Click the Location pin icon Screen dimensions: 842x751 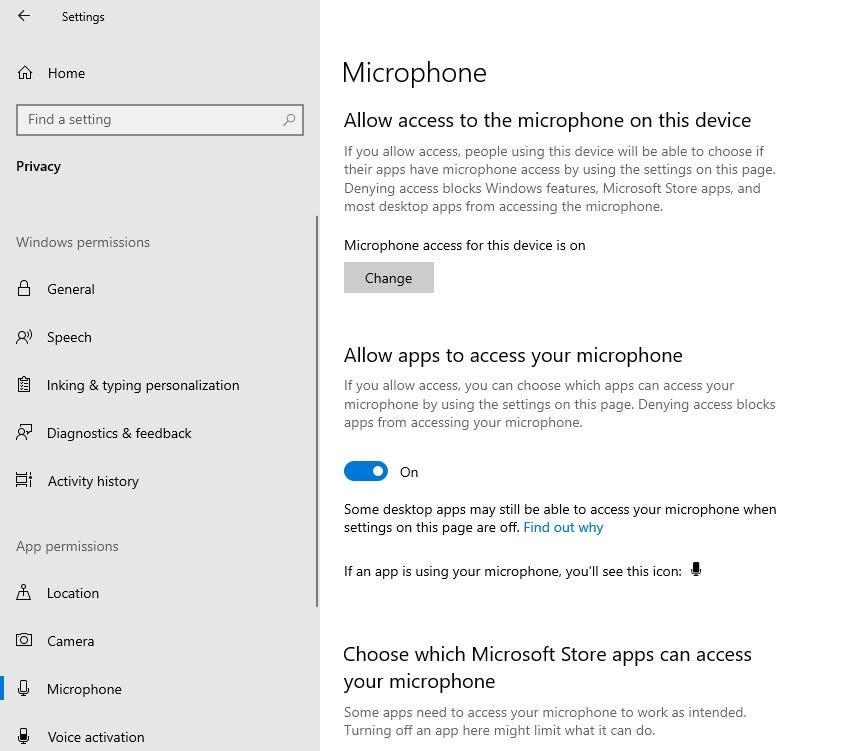click(24, 592)
